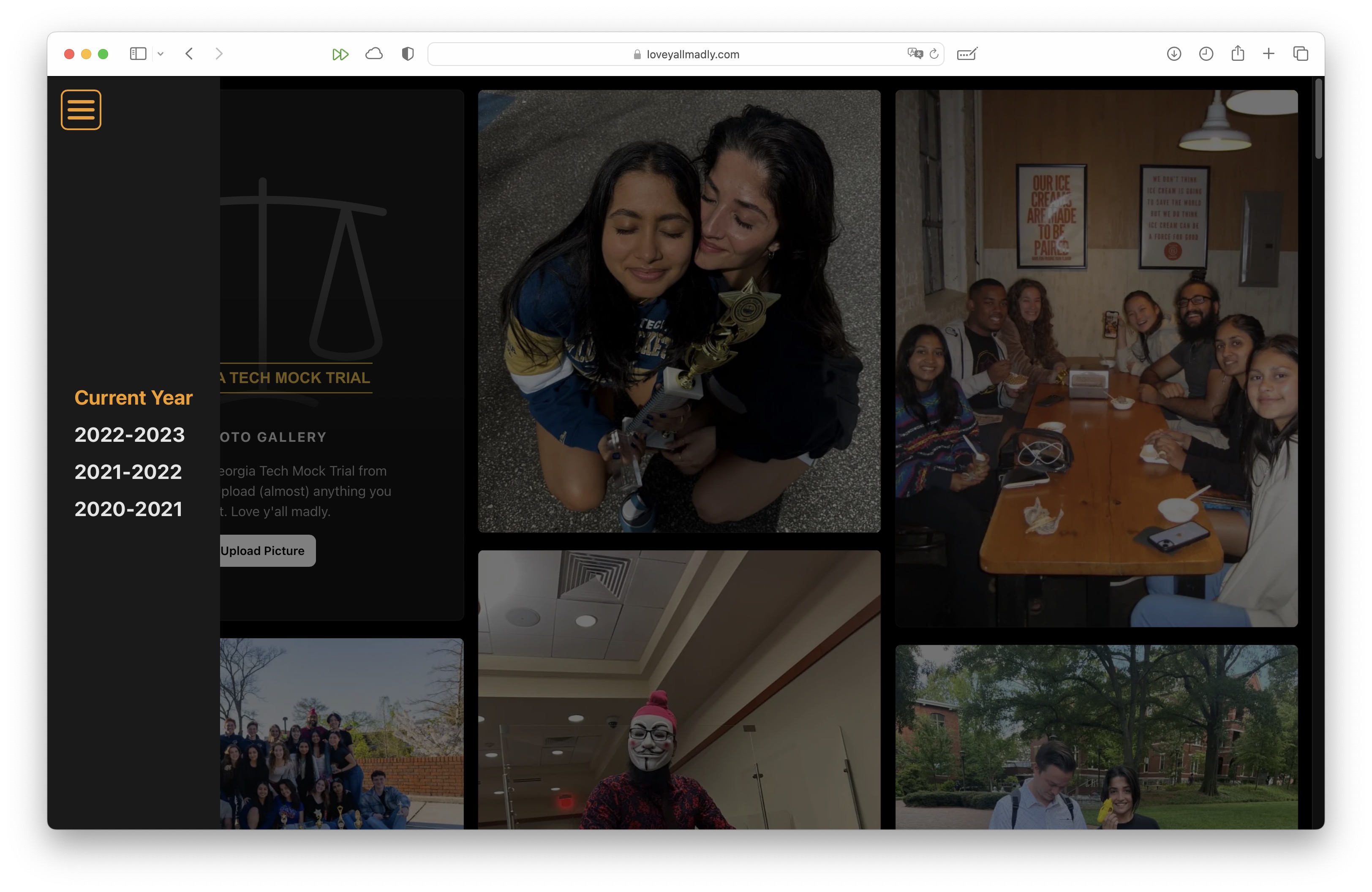Expand the sidebar tab group dropdown arrow
The height and width of the screenshot is (892, 1372).
pos(161,54)
